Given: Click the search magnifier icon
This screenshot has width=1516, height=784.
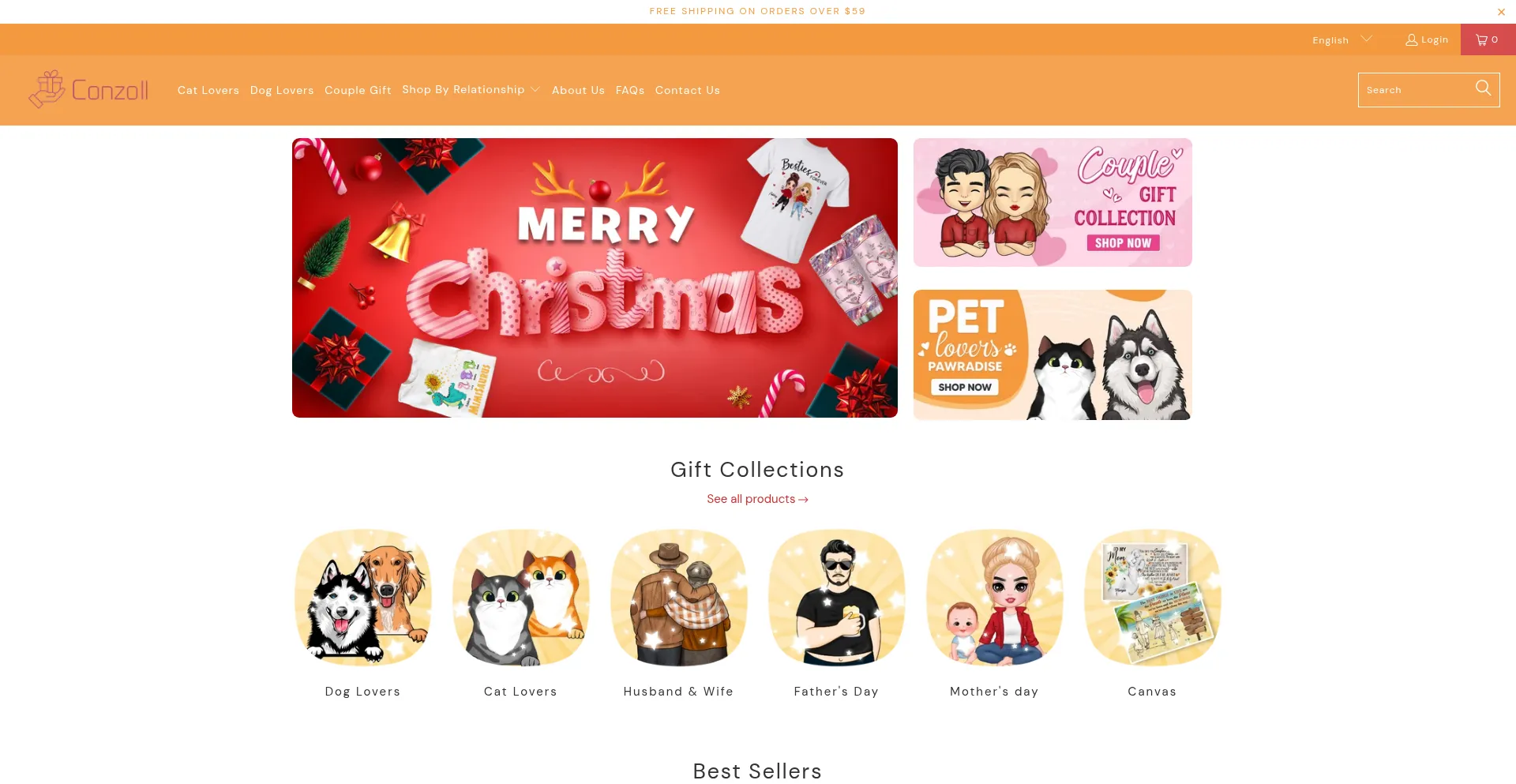Looking at the screenshot, I should (x=1483, y=88).
